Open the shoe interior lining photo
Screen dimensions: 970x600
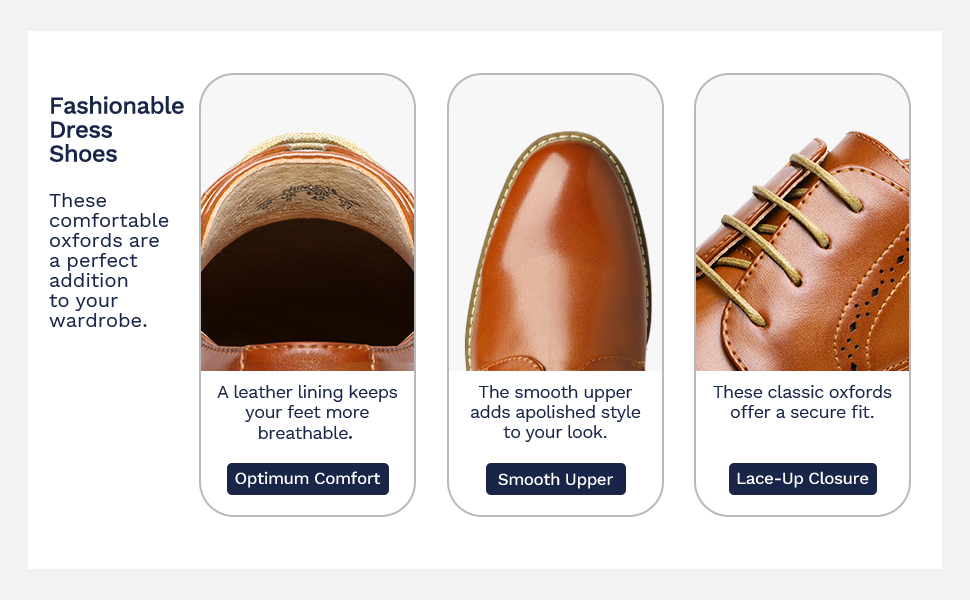307,230
